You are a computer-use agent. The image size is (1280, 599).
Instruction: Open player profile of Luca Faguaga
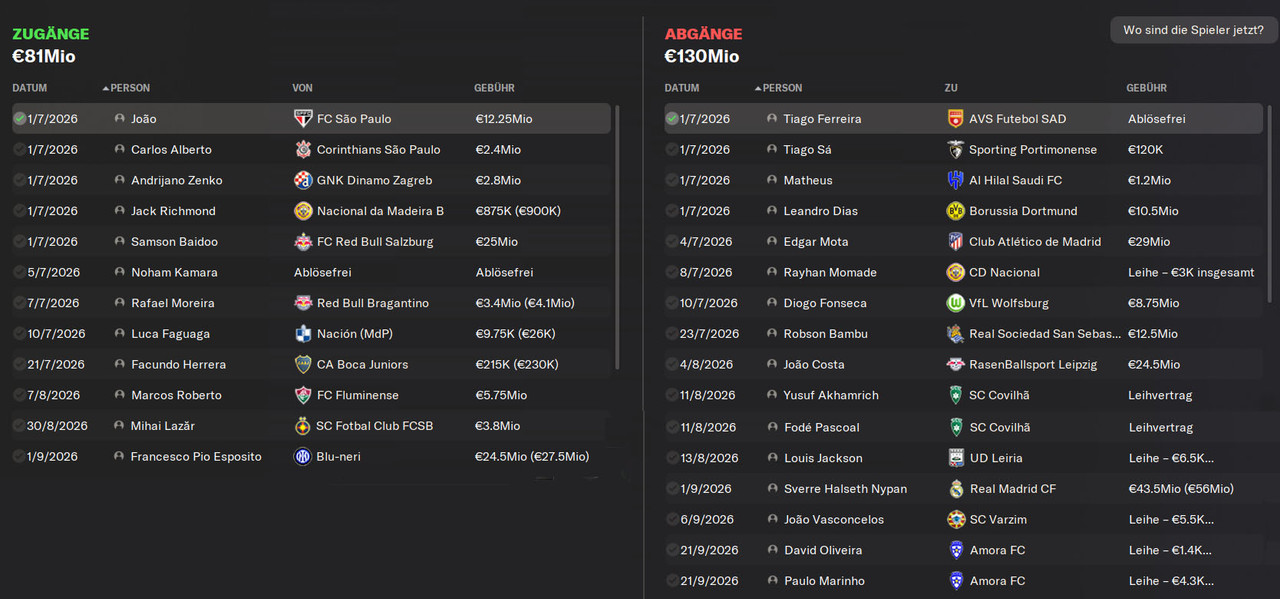(171, 334)
